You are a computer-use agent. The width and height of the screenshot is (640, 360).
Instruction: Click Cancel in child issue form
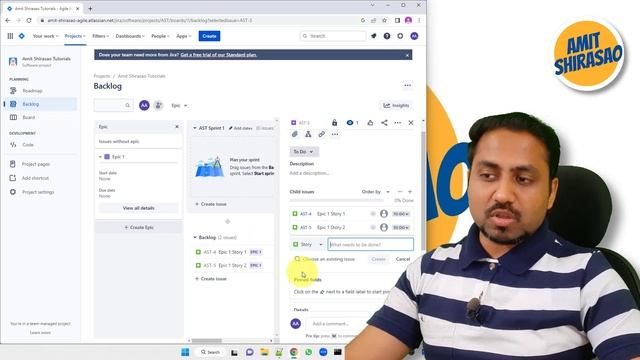(x=403, y=259)
